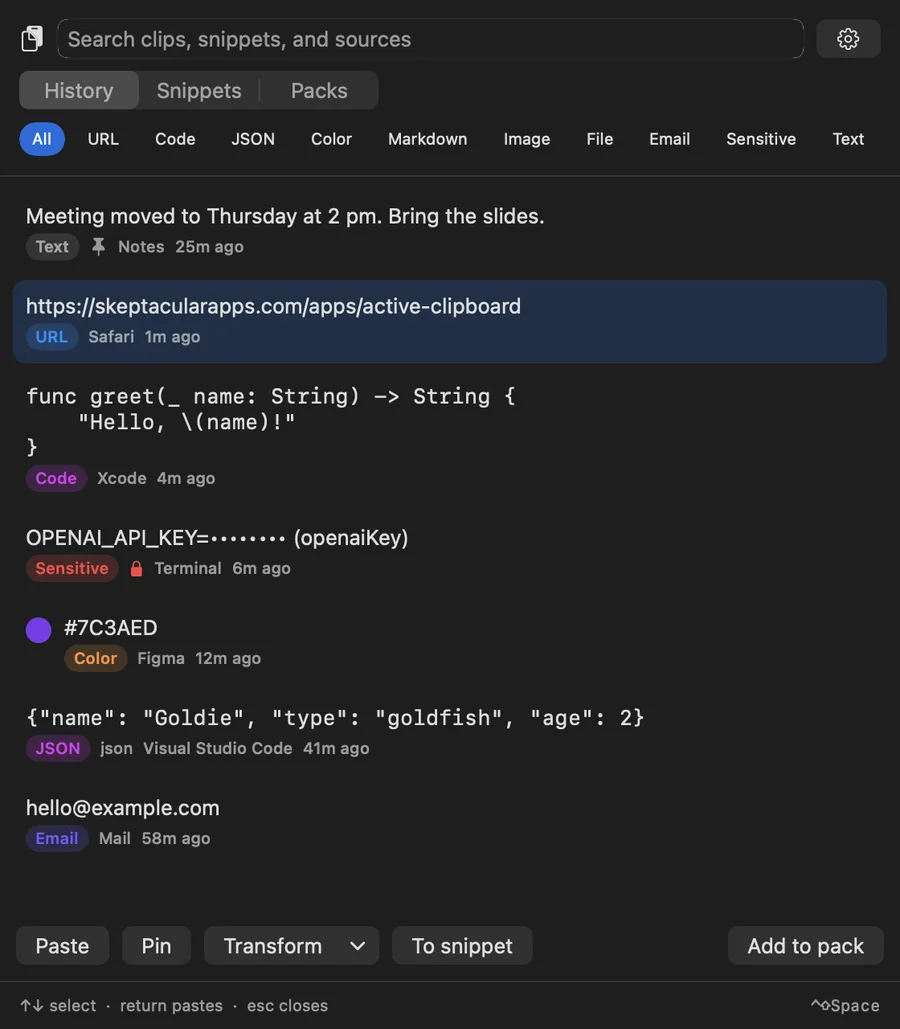Filter clips by Code
This screenshot has height=1029, width=900.
point(175,139)
